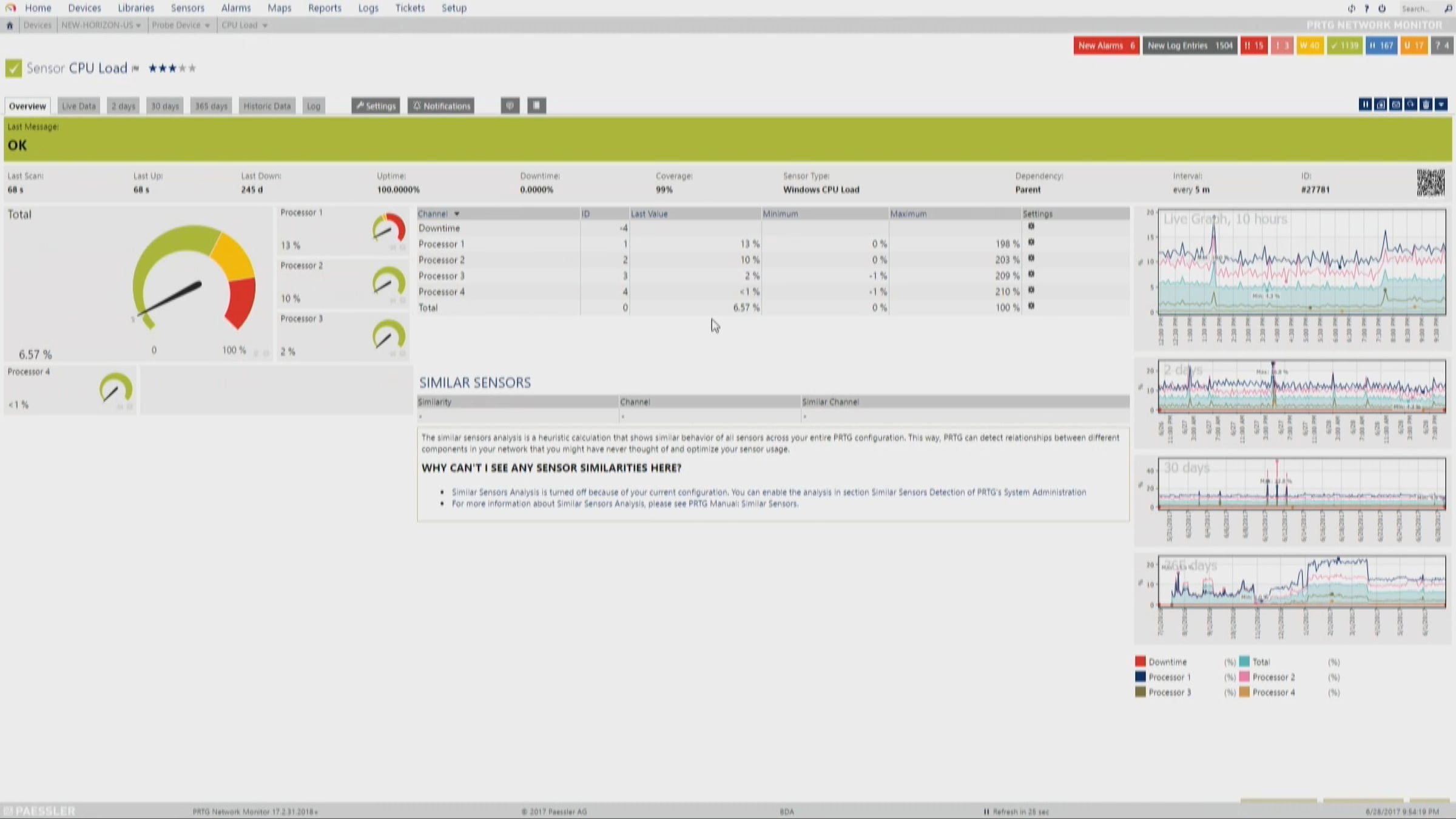Toggle Total channel in graph legend

(x=1244, y=662)
